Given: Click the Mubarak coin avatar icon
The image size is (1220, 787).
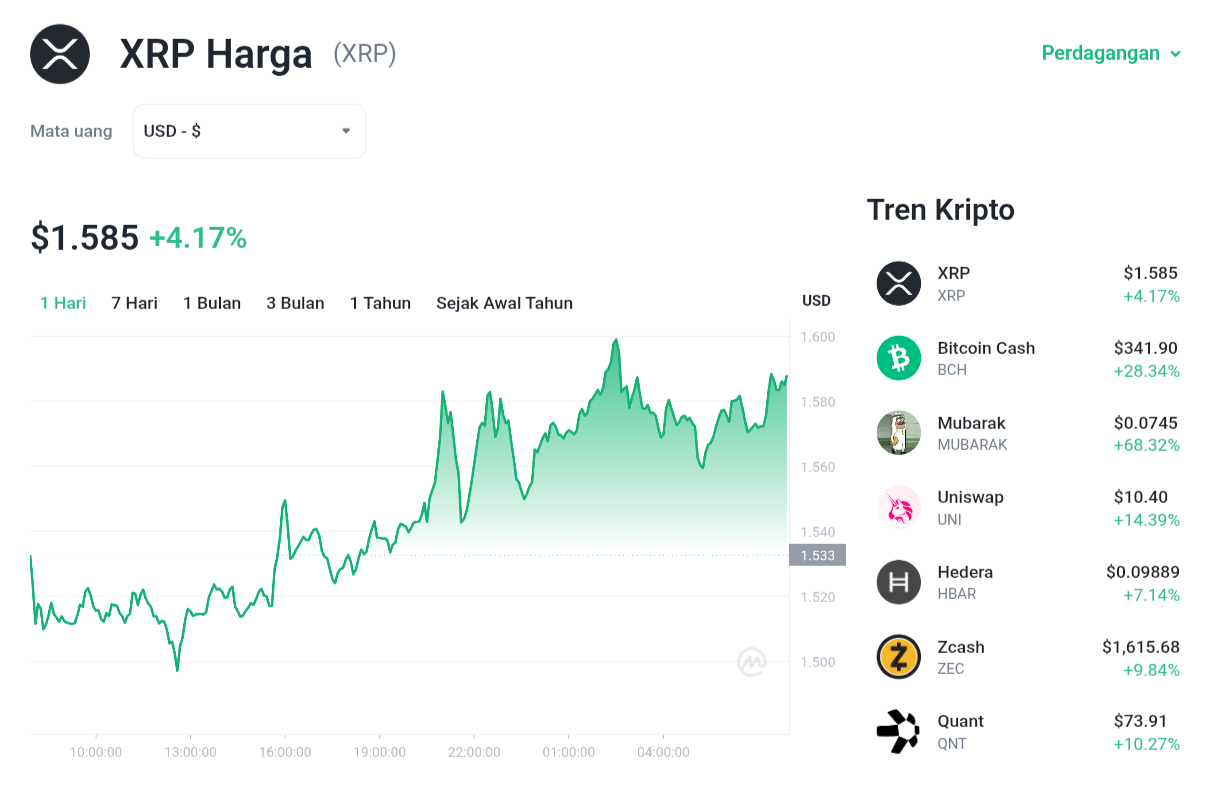Looking at the screenshot, I should coord(898,433).
